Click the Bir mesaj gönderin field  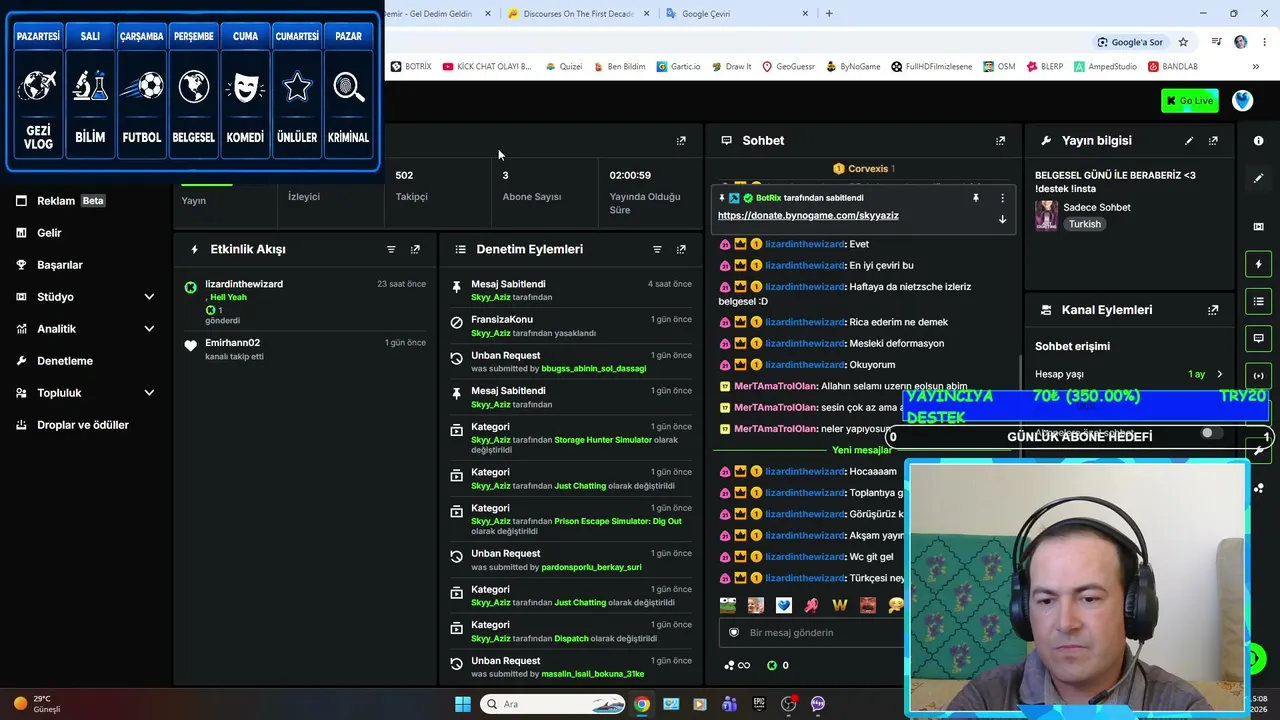tap(810, 633)
